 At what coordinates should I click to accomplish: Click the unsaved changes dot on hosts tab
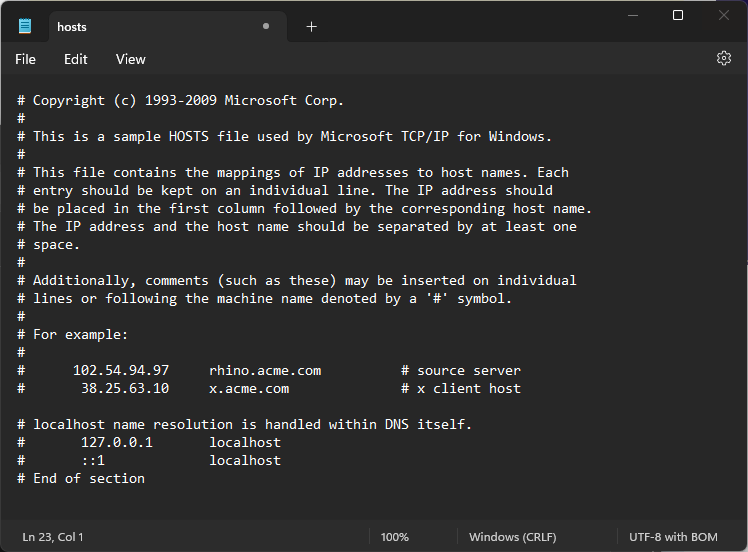(x=266, y=26)
